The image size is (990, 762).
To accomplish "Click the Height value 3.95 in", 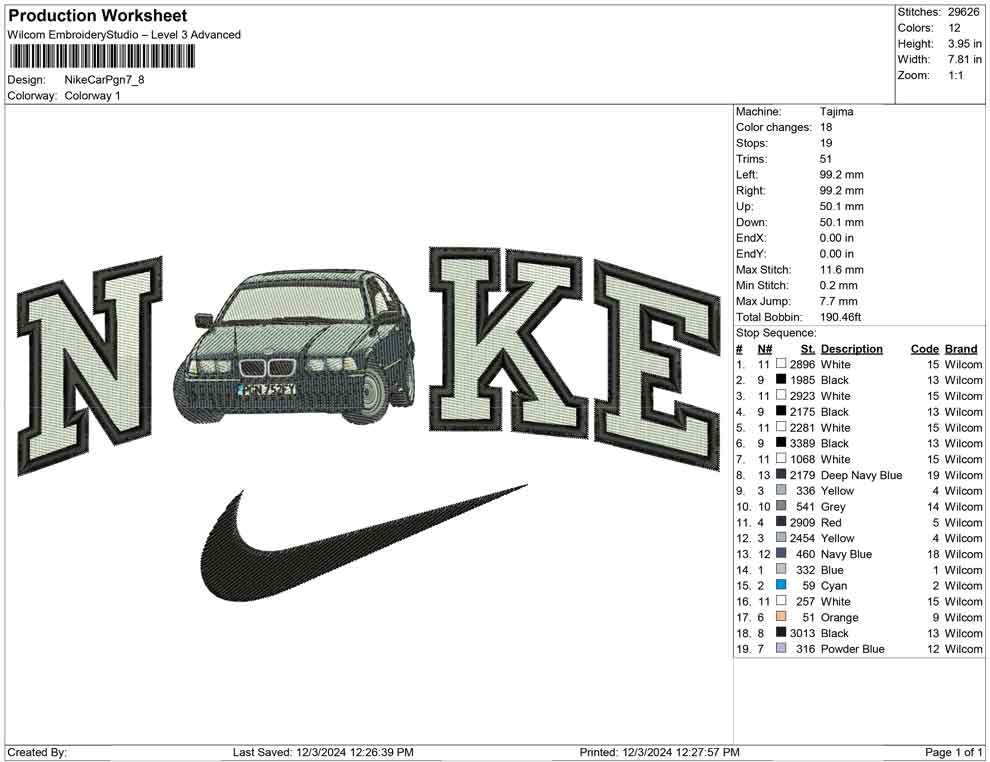I will tap(964, 44).
